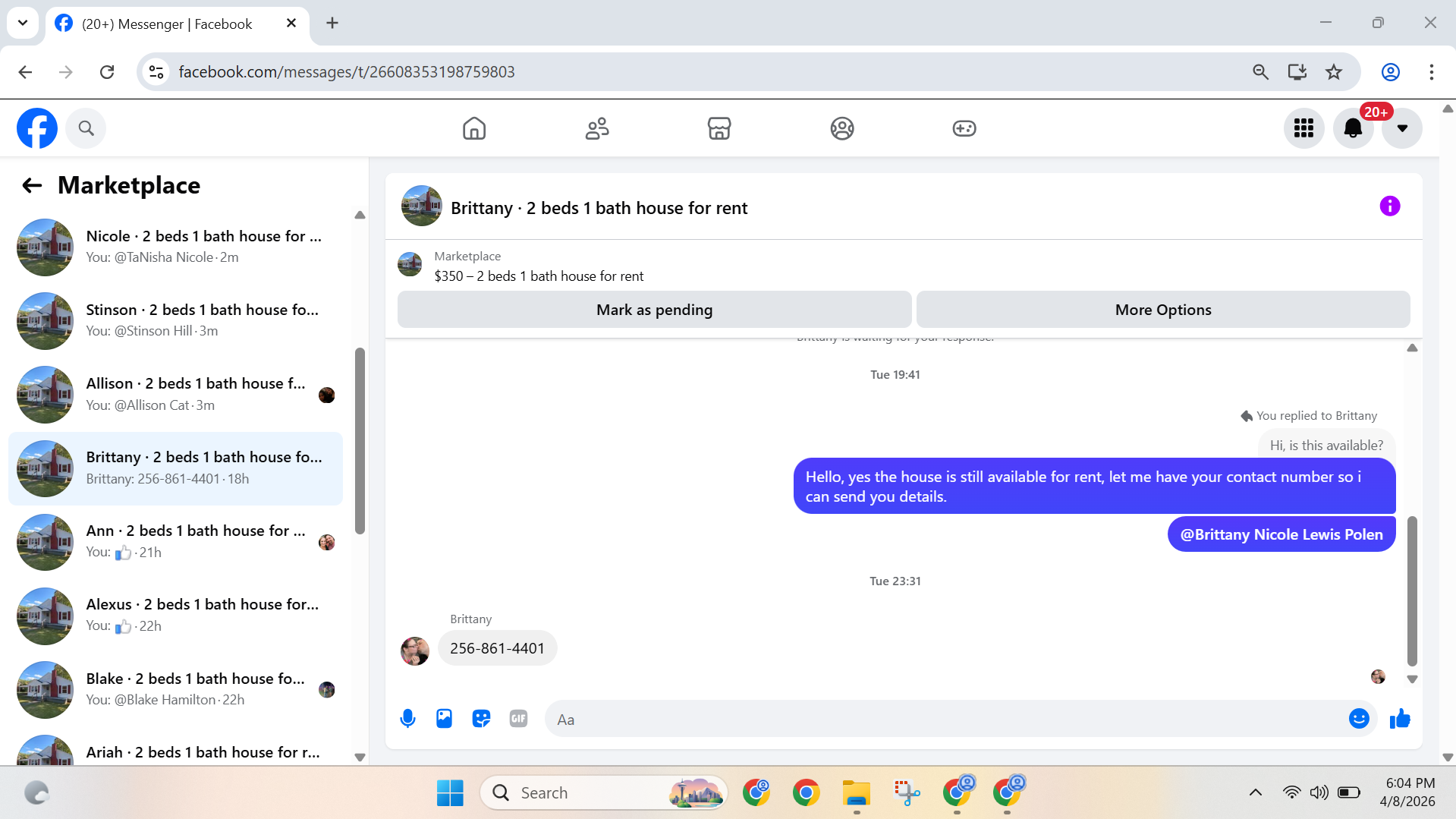Click More Options button

pyautogui.click(x=1163, y=310)
